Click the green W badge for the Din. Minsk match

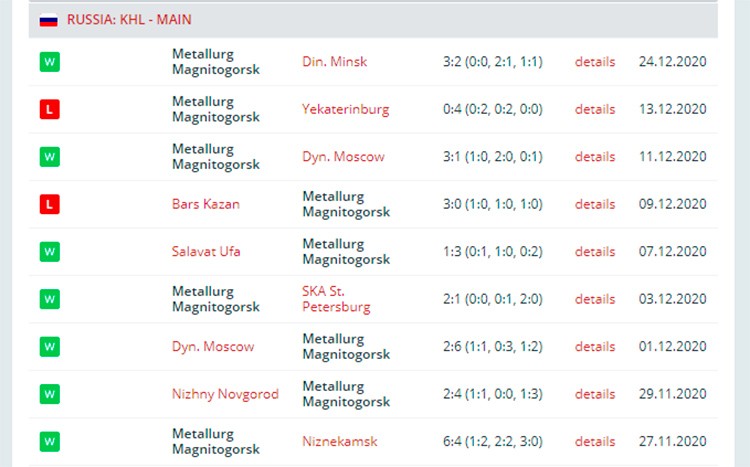pyautogui.click(x=50, y=62)
